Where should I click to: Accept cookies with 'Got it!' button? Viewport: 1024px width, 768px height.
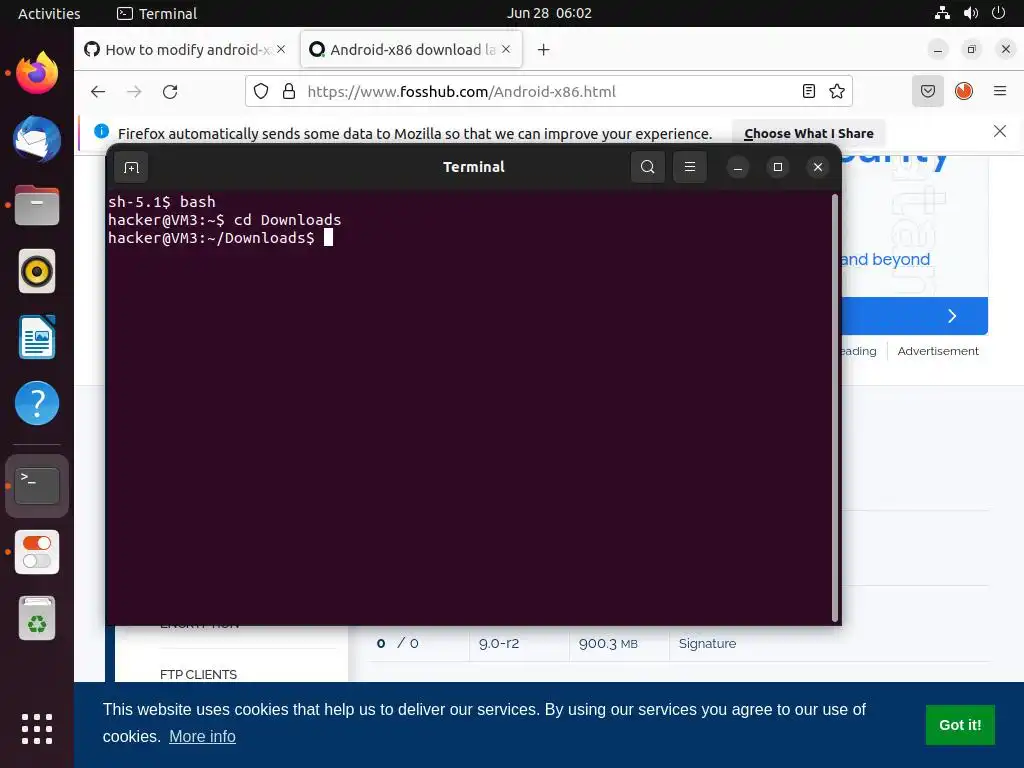tap(960, 725)
